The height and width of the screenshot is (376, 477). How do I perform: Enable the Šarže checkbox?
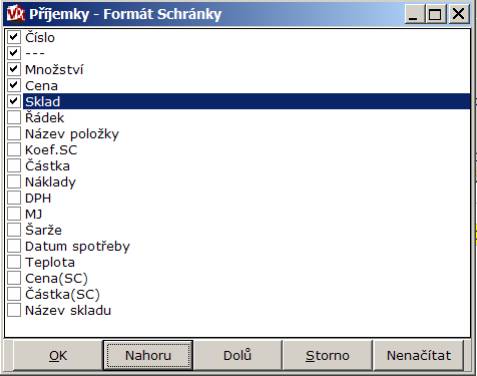[x=14, y=230]
